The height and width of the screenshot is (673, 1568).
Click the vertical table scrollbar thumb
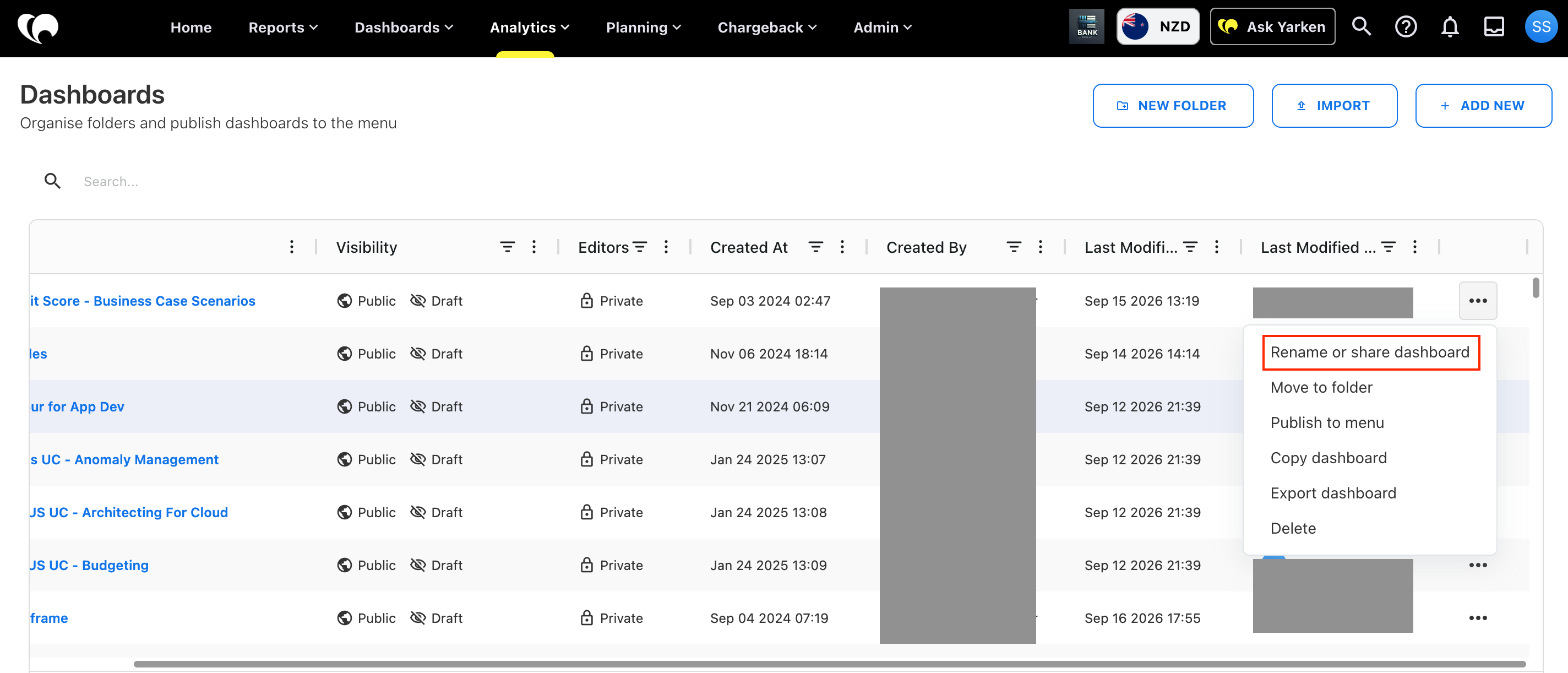(x=1535, y=287)
